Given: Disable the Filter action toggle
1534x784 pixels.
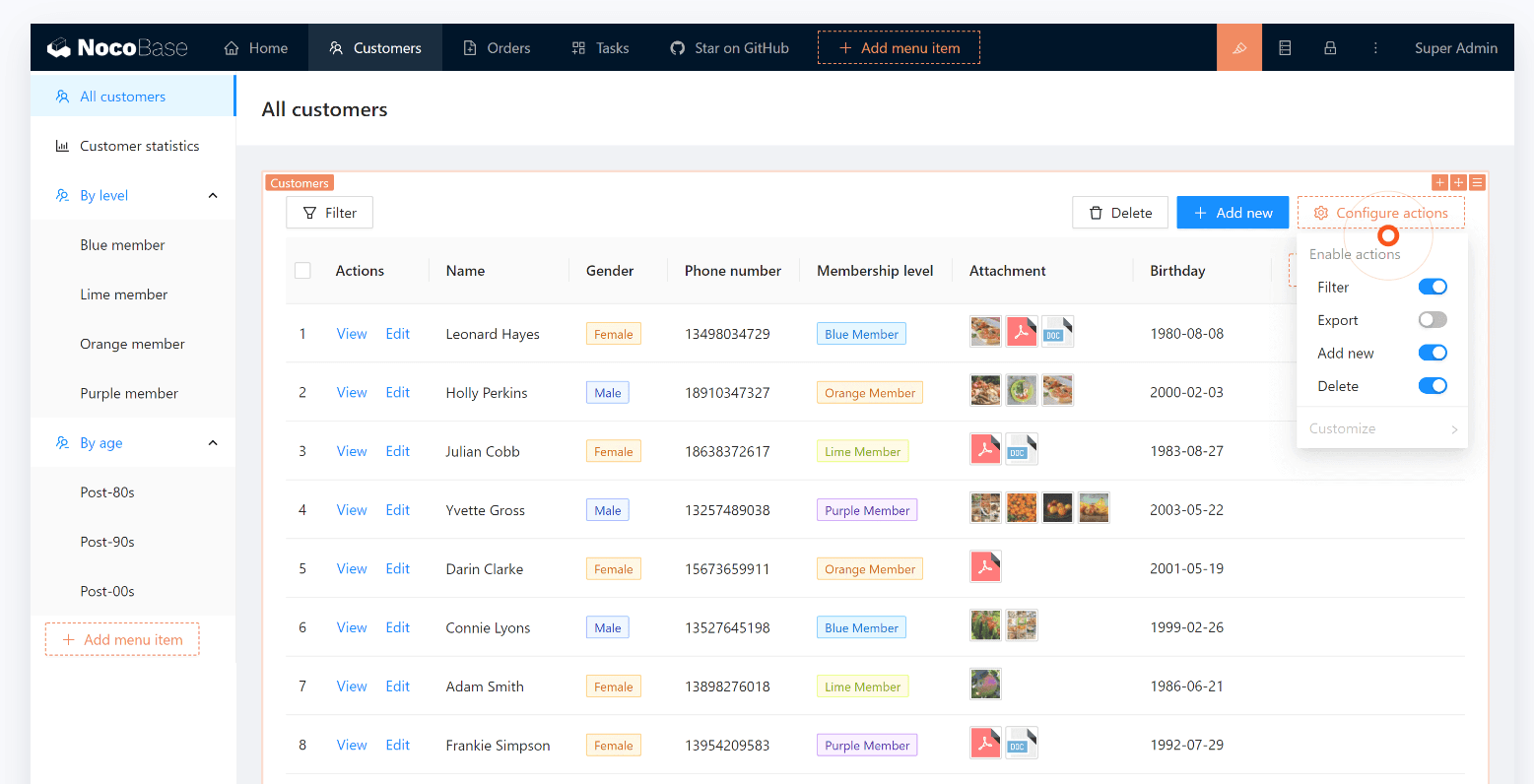Looking at the screenshot, I should [x=1433, y=286].
